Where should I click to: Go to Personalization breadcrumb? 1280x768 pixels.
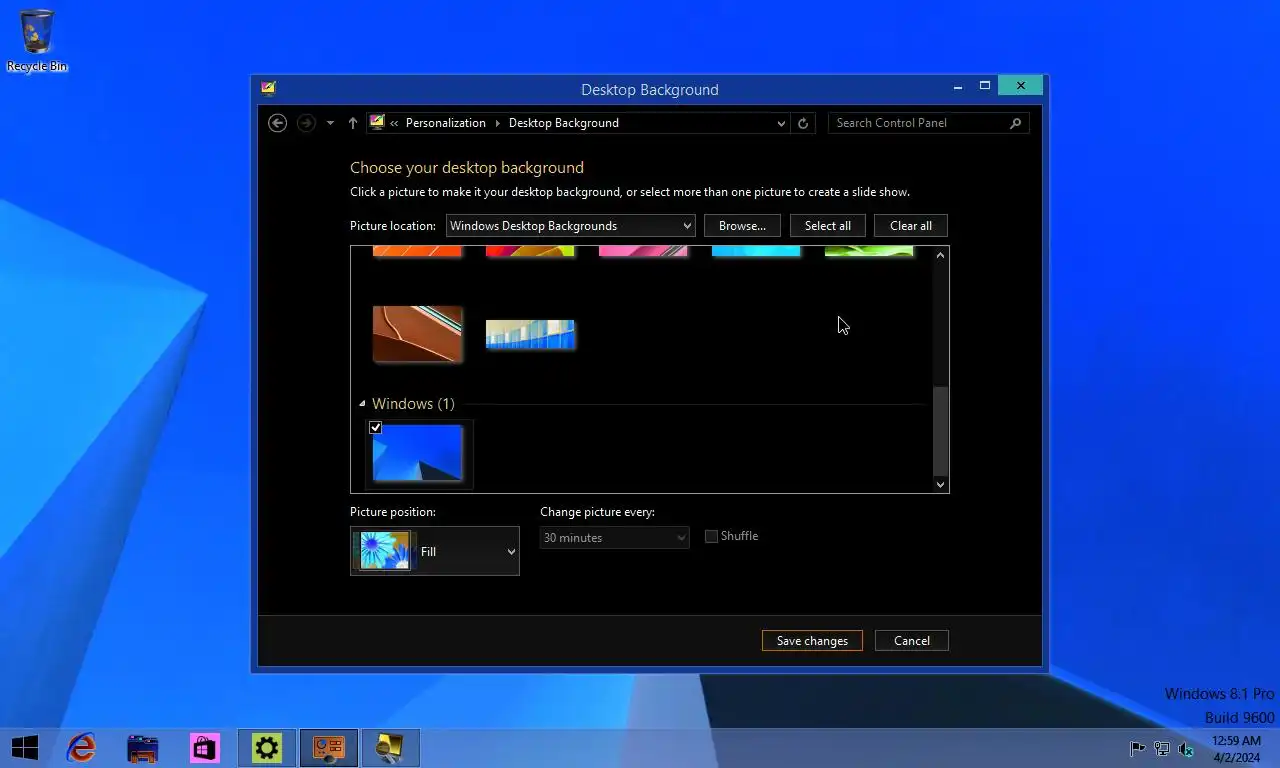tap(446, 123)
